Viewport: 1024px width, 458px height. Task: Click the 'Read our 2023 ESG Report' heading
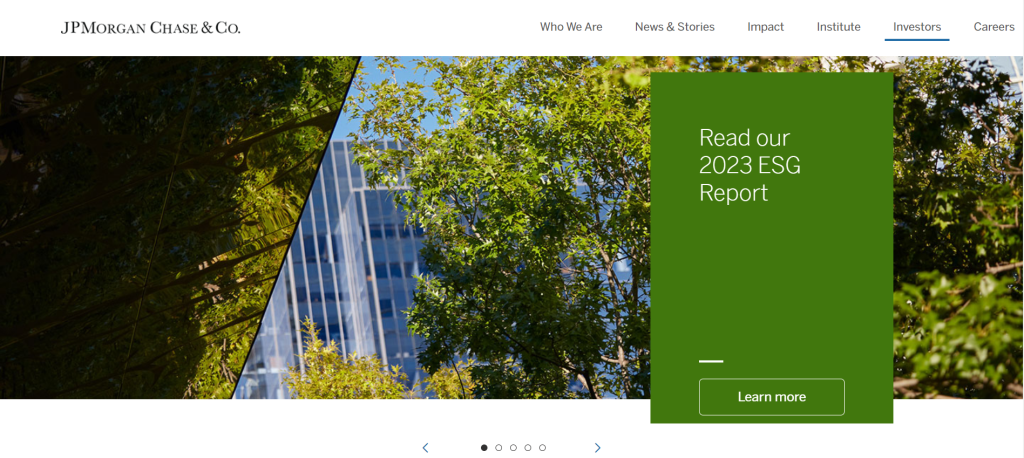click(x=750, y=165)
